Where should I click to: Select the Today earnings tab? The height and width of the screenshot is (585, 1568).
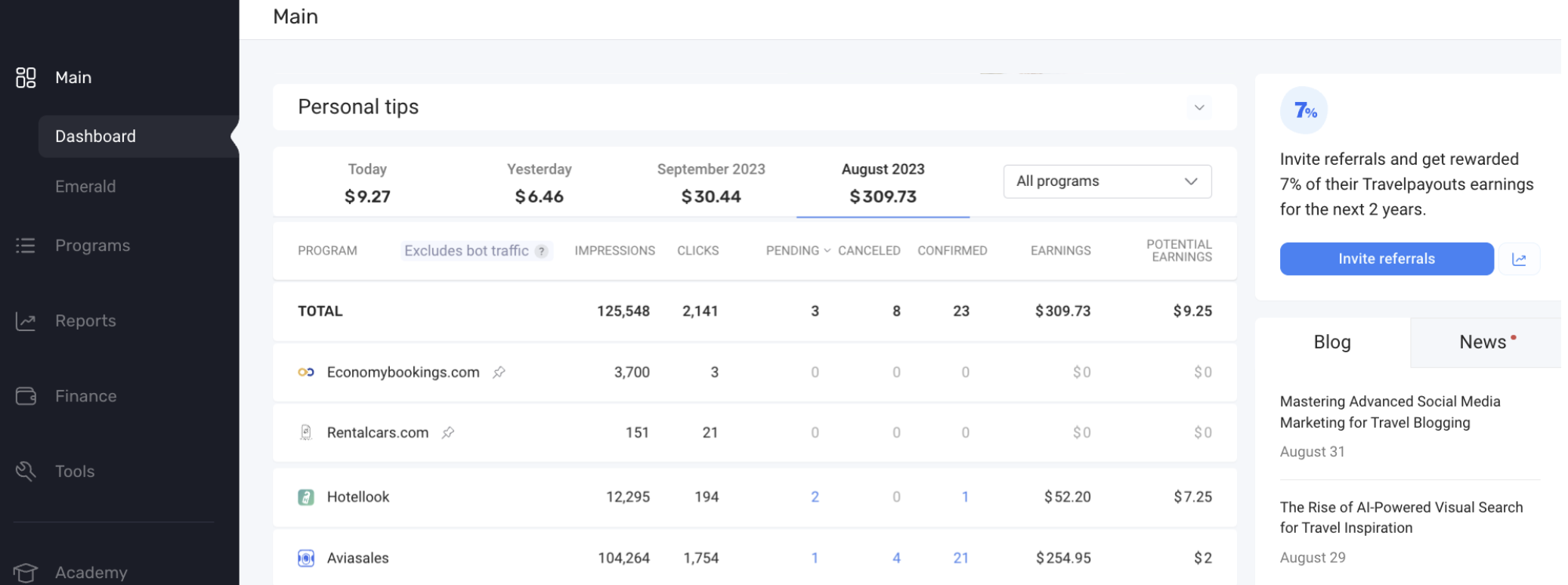click(367, 183)
